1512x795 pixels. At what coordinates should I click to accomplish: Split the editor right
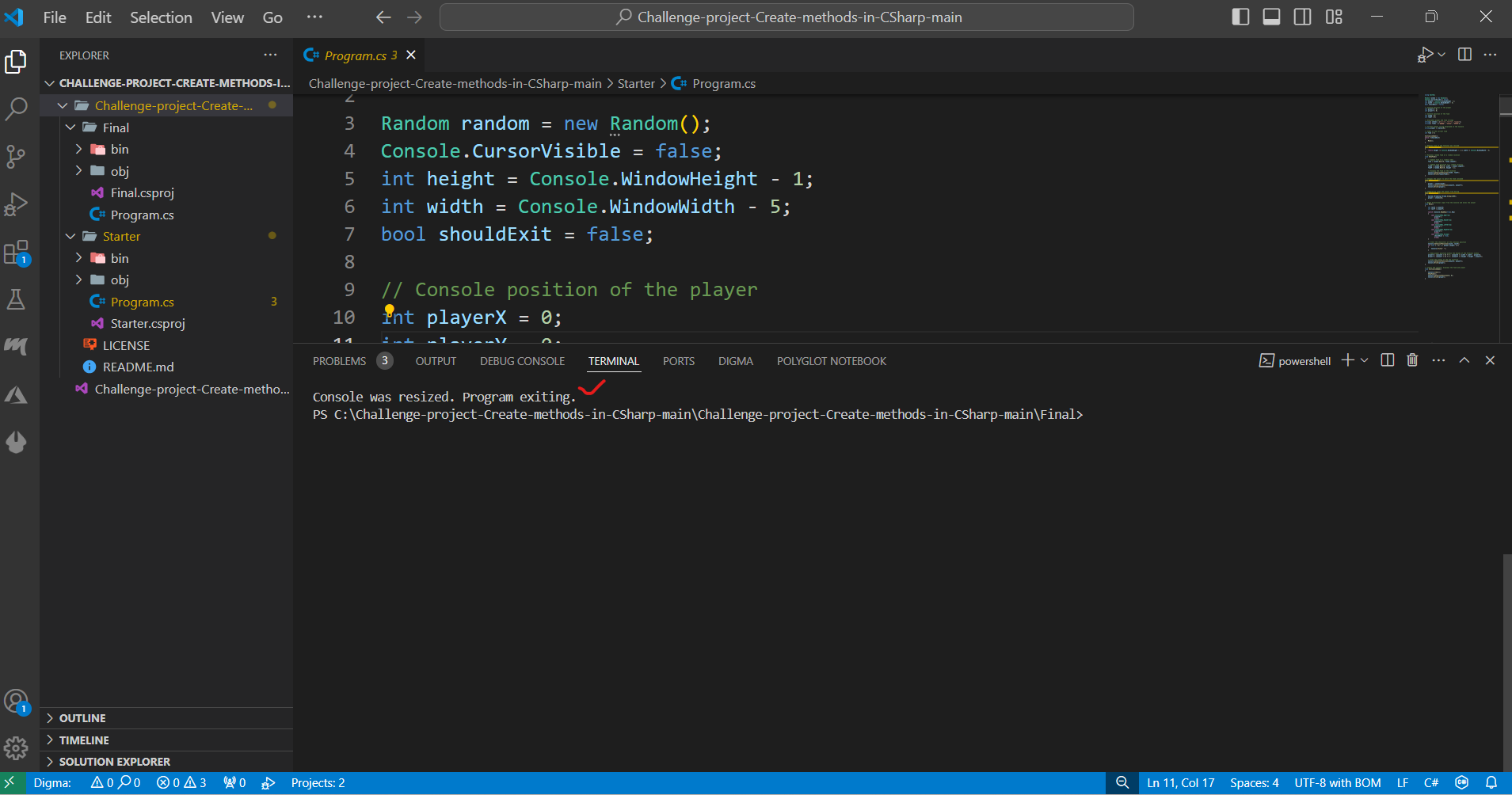click(1464, 55)
